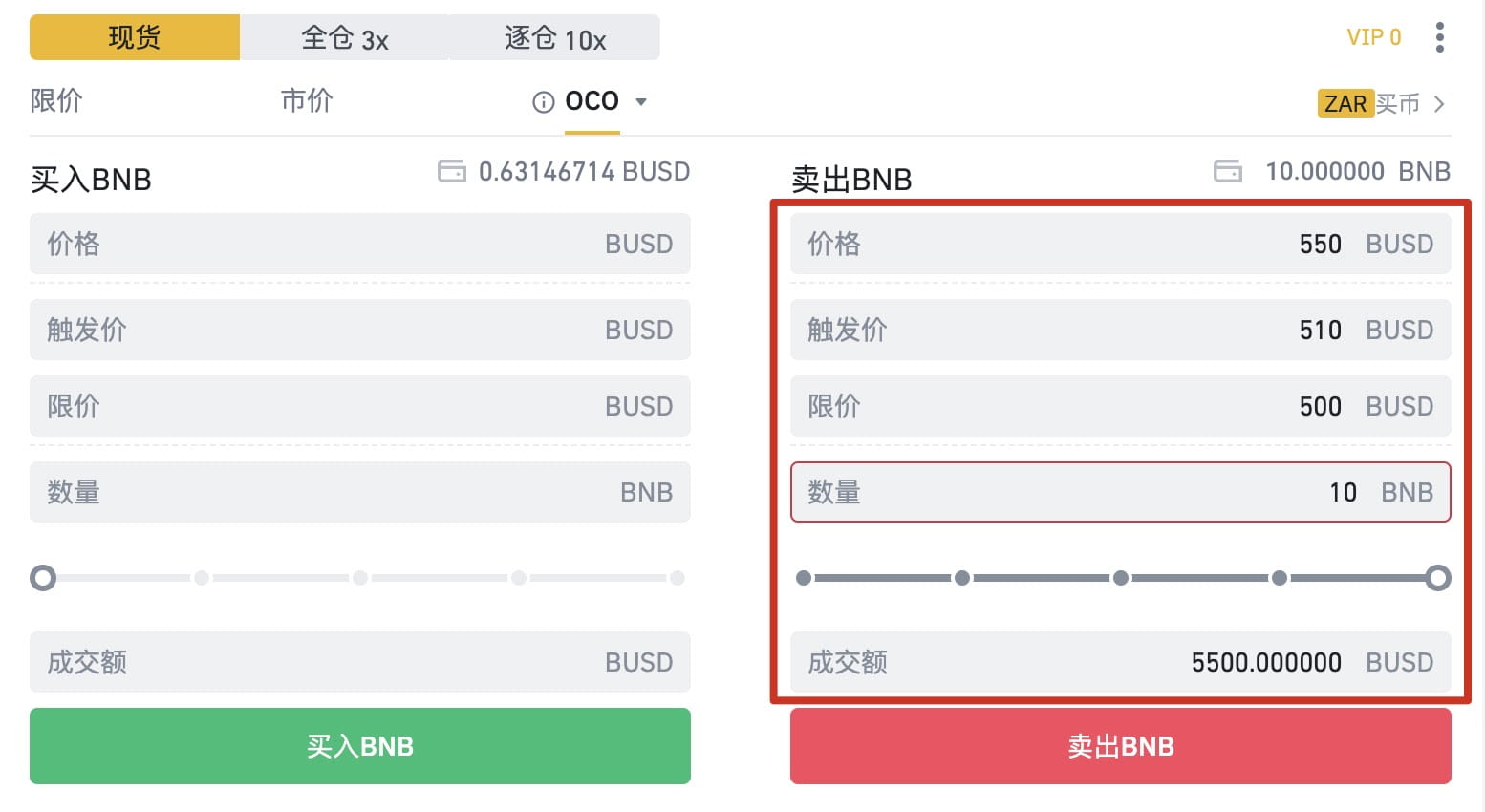Open the arrow next to ZAR 买币

tap(1439, 103)
